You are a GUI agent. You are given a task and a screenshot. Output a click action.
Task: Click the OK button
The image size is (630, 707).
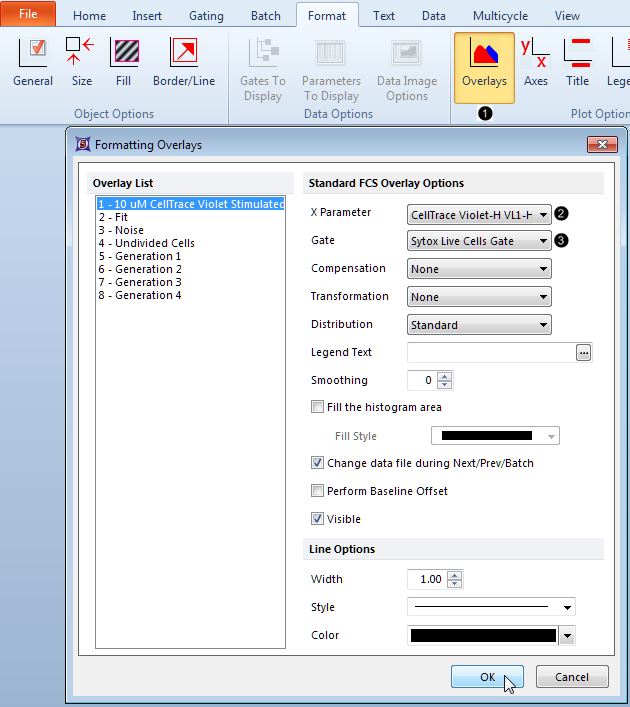pos(487,677)
